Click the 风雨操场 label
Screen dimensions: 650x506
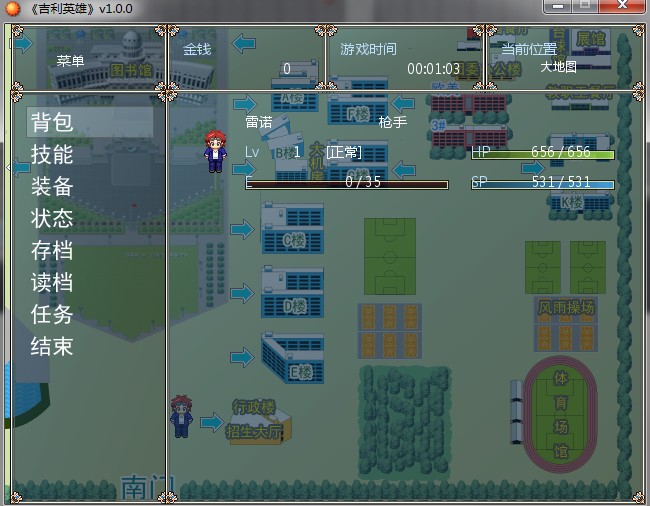[x=566, y=308]
